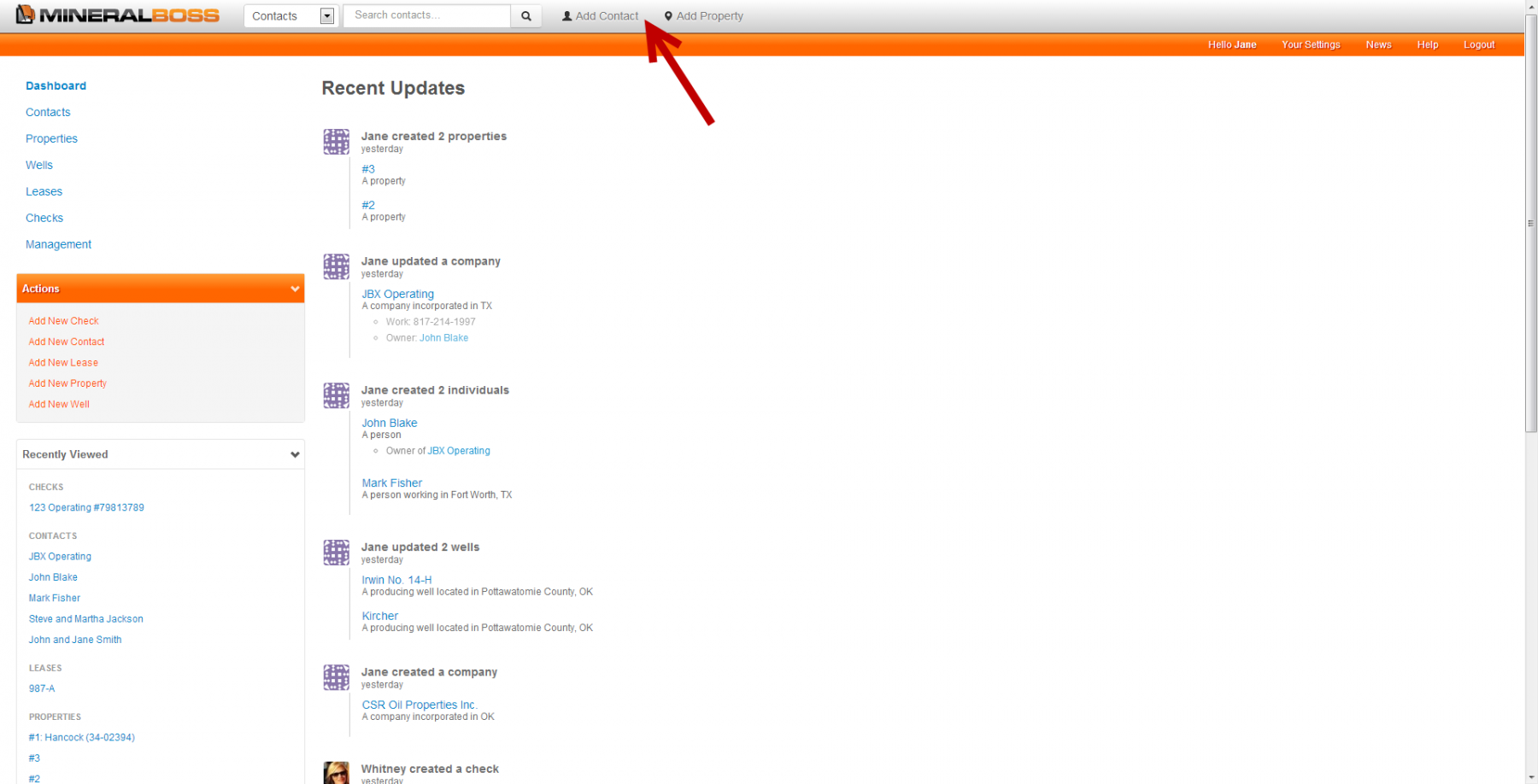Screen dimensions: 1538x784
Task: Click avatar beside 'Jane created 2 individuals'
Action: coord(336,395)
